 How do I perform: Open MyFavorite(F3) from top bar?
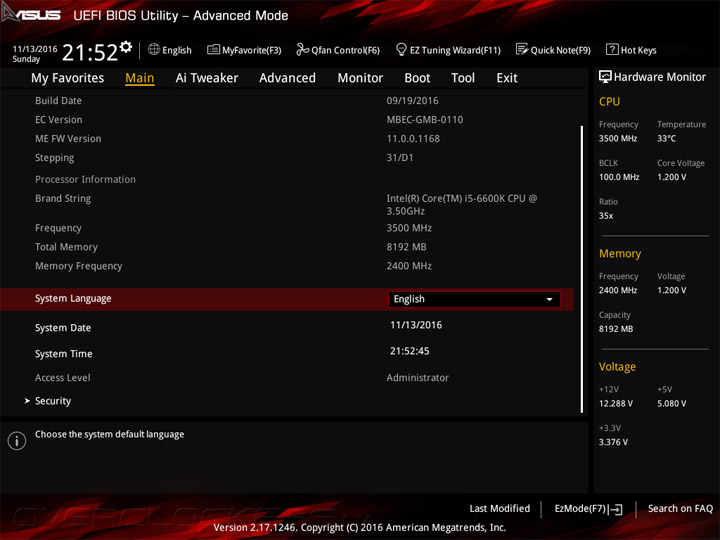coord(244,50)
